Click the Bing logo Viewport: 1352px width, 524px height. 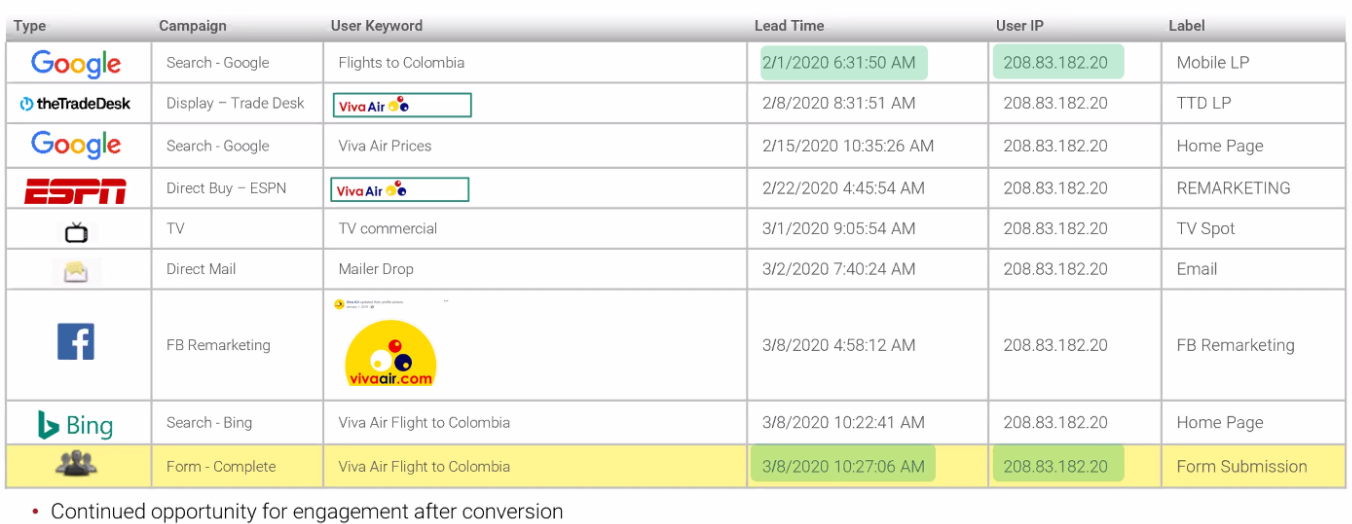(76, 425)
